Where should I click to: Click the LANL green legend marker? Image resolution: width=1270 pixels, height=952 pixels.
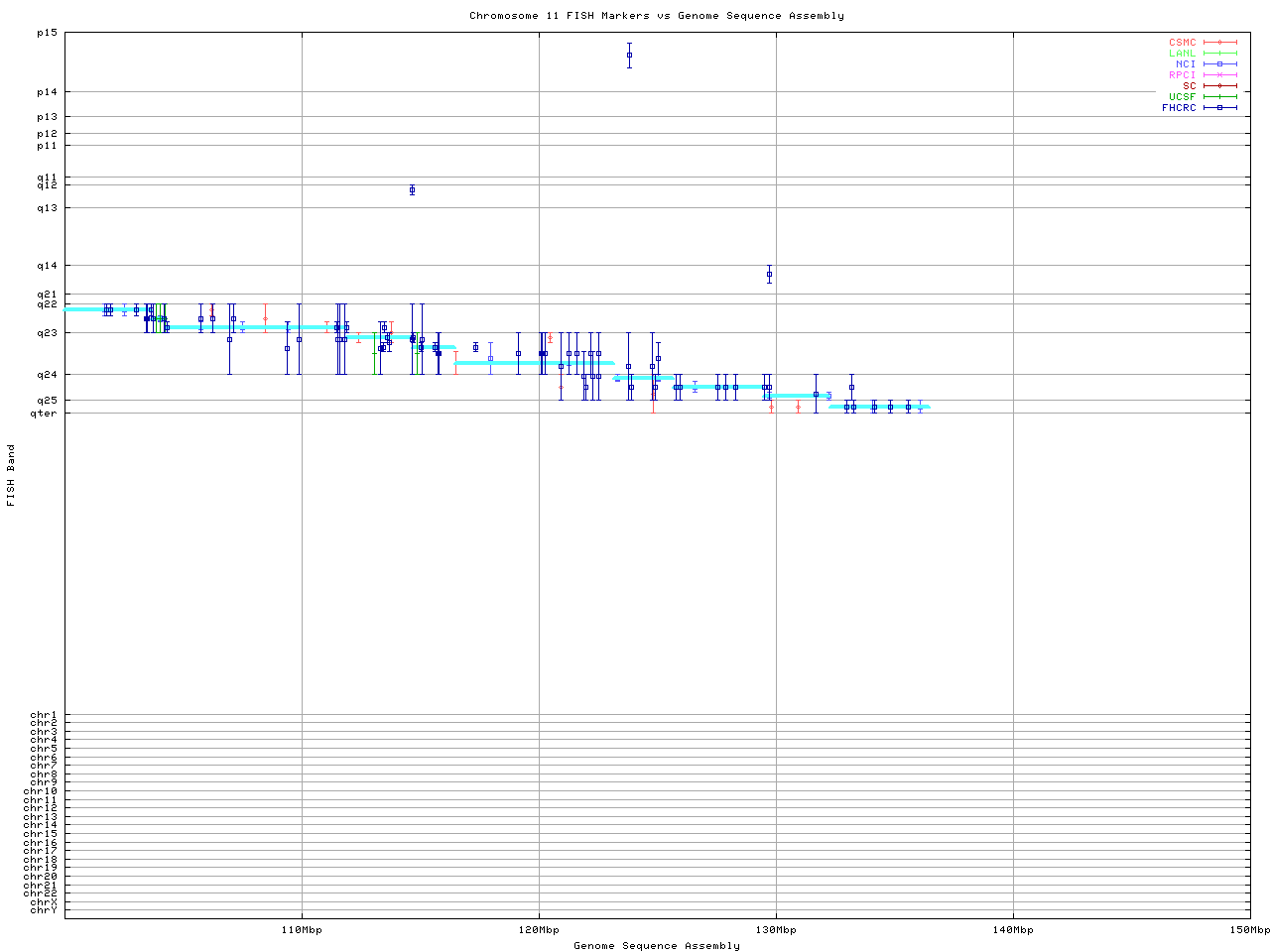pos(1219,54)
